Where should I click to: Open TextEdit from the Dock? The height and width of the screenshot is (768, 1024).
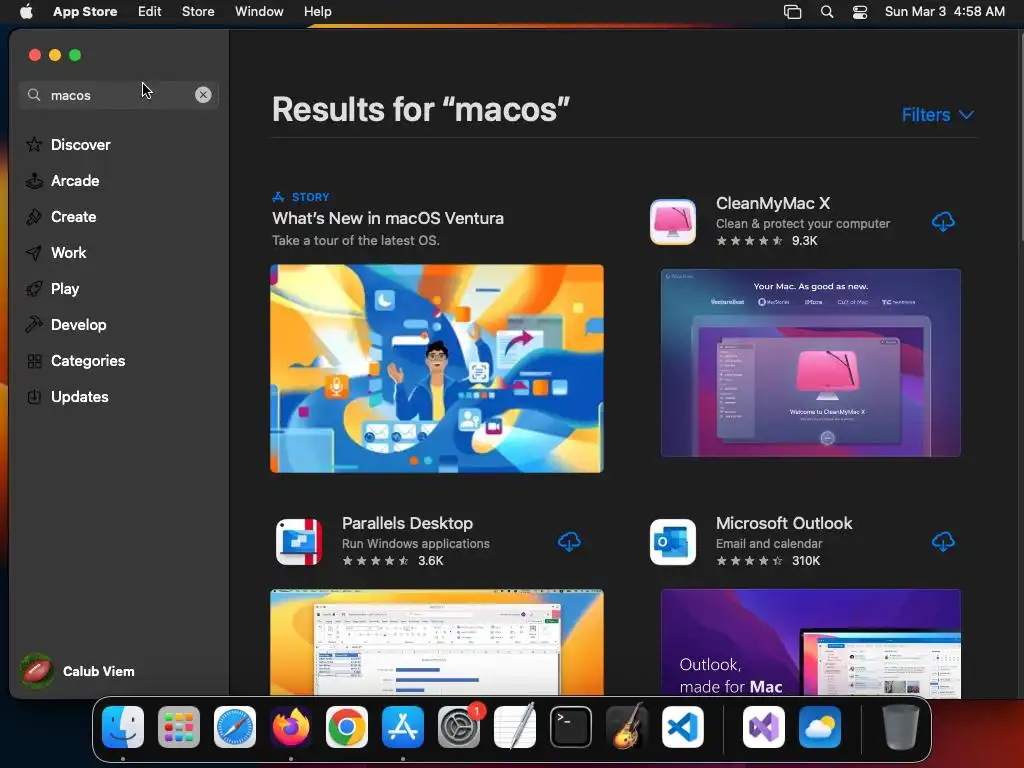[x=515, y=727]
